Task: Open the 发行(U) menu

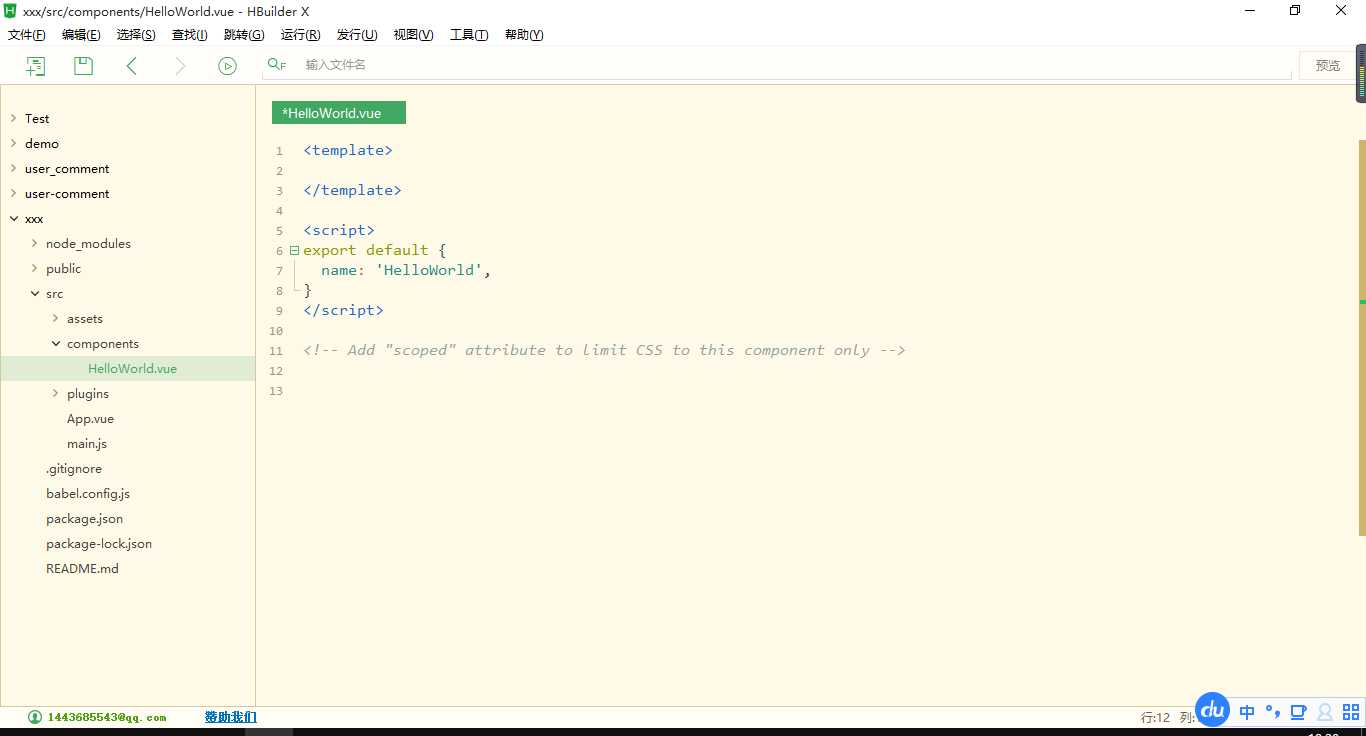Action: point(357,35)
